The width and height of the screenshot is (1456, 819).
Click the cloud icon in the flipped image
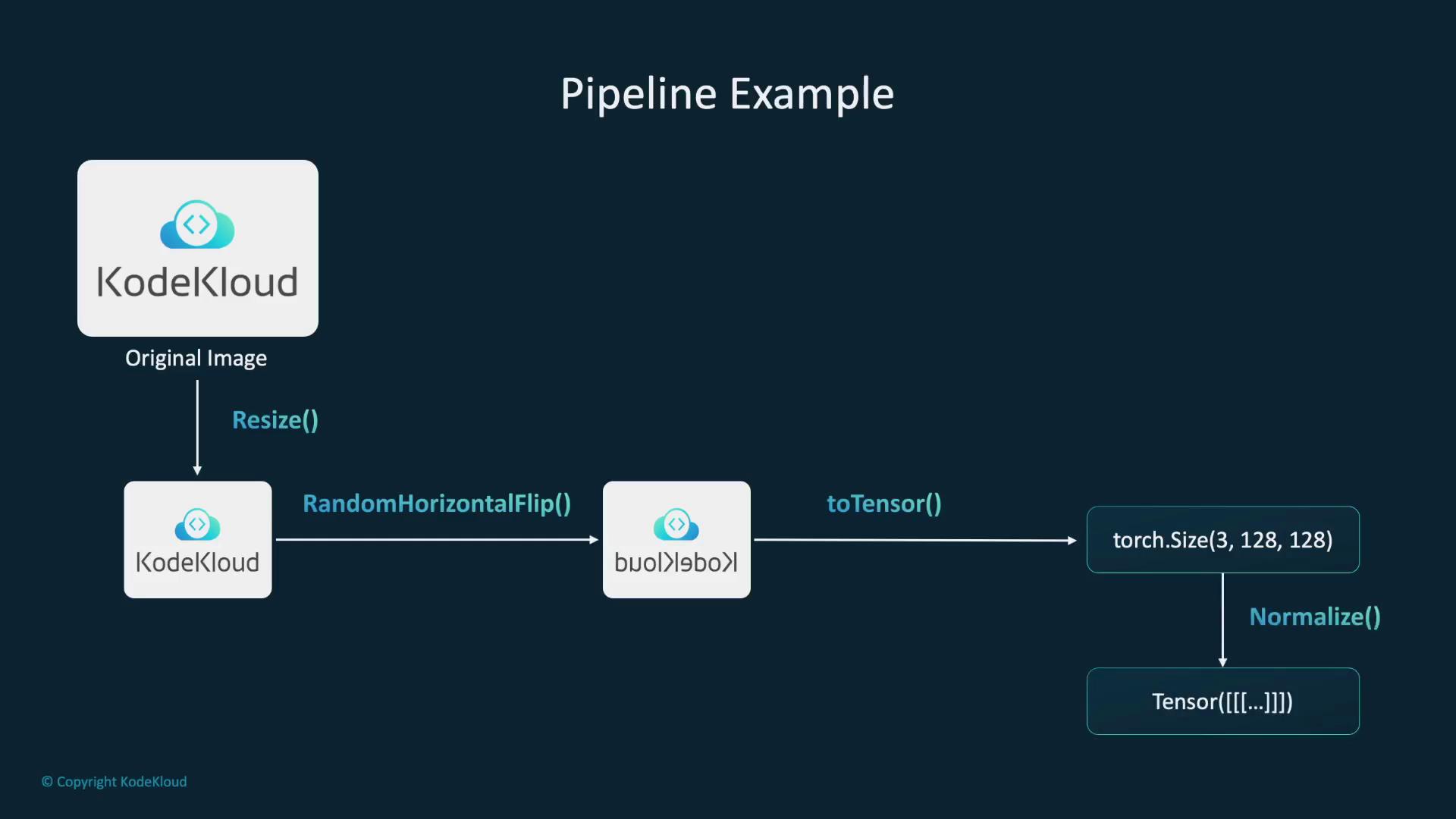pos(676,524)
